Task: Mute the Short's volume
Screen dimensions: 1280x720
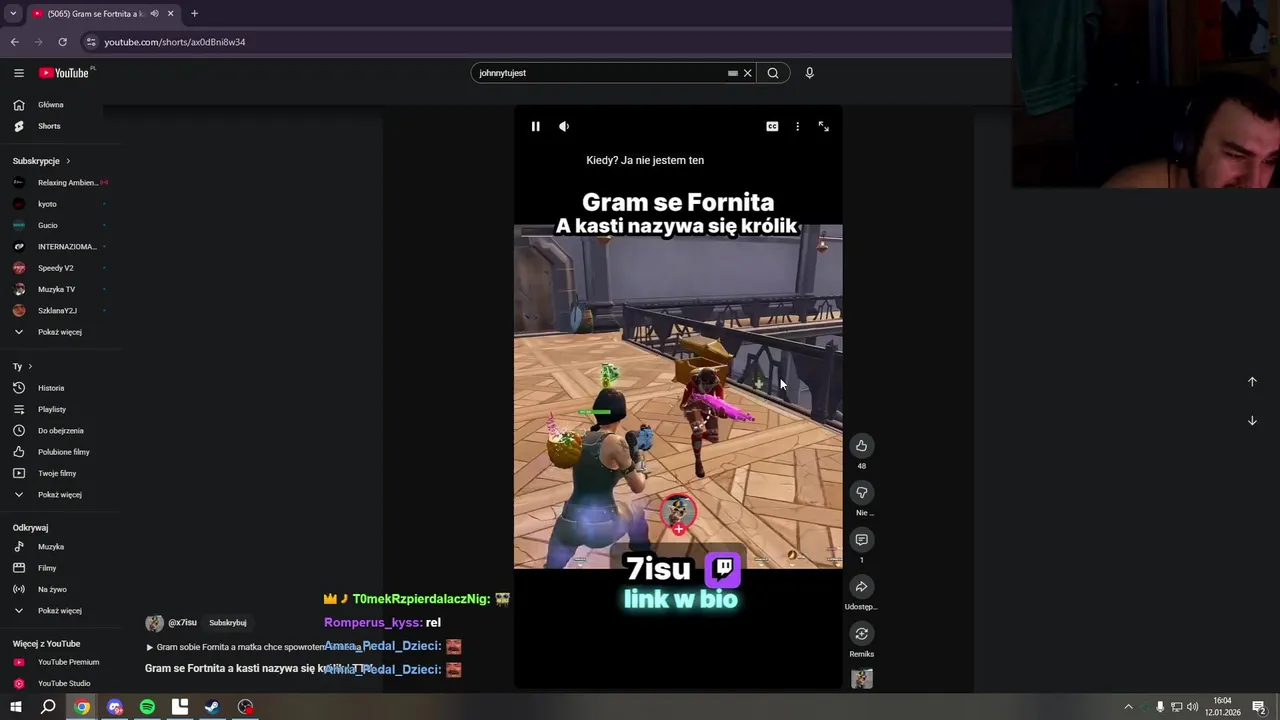Action: (x=564, y=126)
